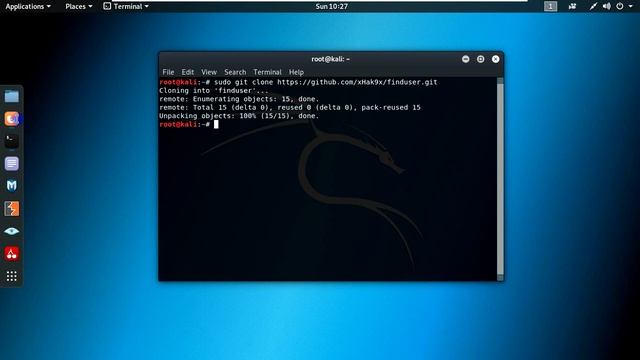This screenshot has height=360, width=640.
Task: Open the clock showing Sun 10:27
Action: pos(331,6)
